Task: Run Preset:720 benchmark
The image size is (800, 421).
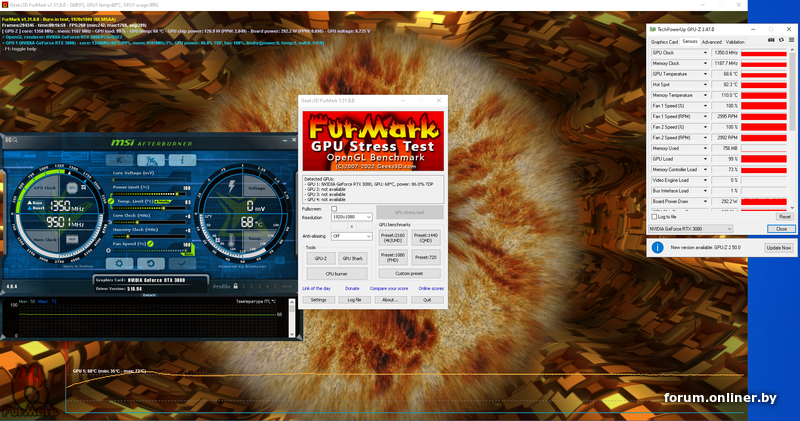Action: click(426, 257)
